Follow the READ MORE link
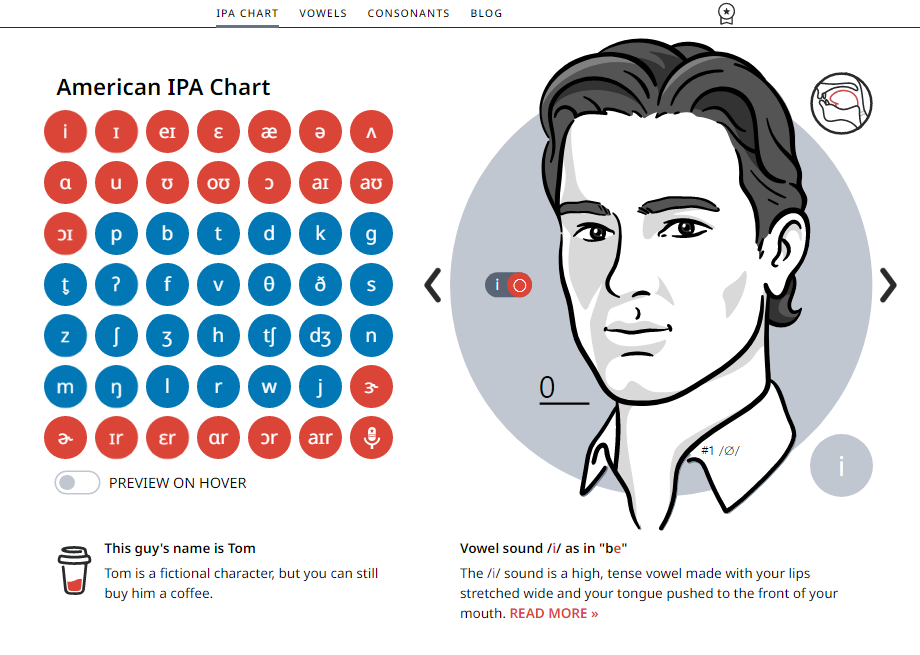Viewport: 920px width, 655px height. 554,613
